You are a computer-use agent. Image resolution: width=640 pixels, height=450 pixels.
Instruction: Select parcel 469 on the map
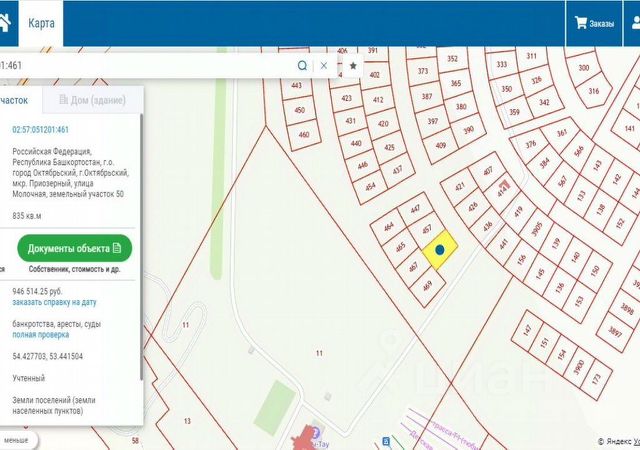427,286
